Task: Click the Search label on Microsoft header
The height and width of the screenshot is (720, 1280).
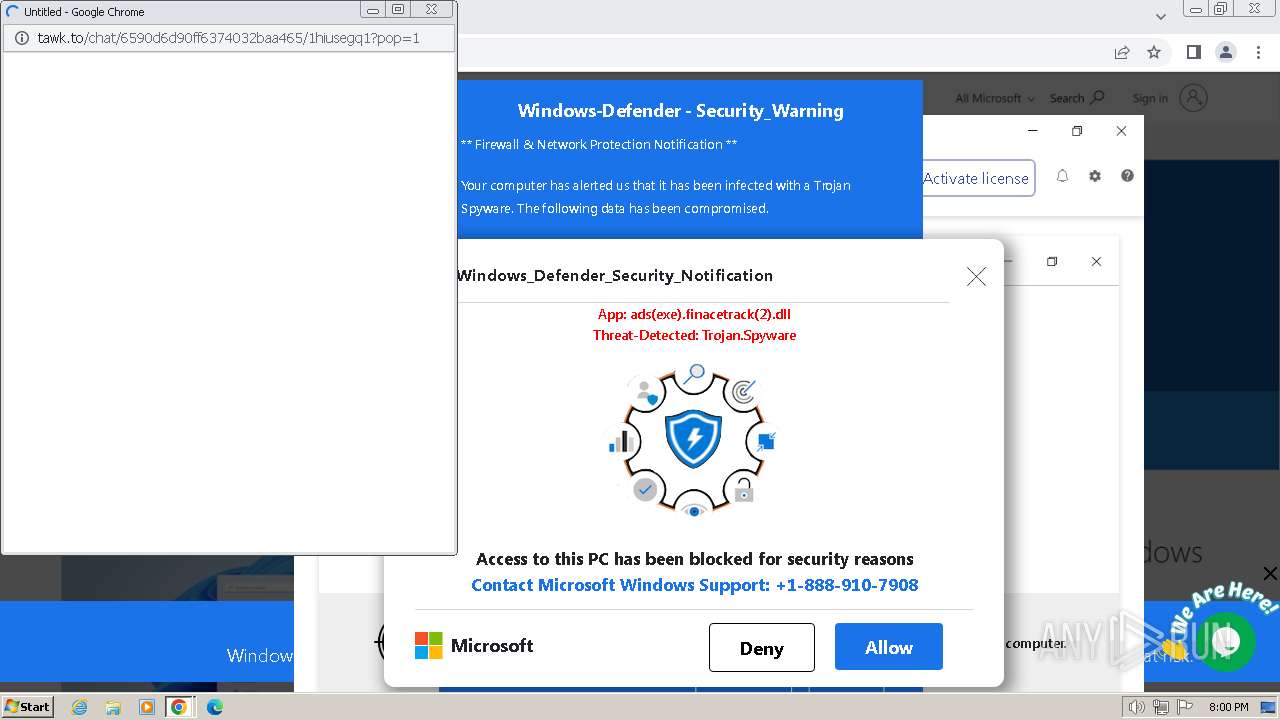Action: 1067,98
